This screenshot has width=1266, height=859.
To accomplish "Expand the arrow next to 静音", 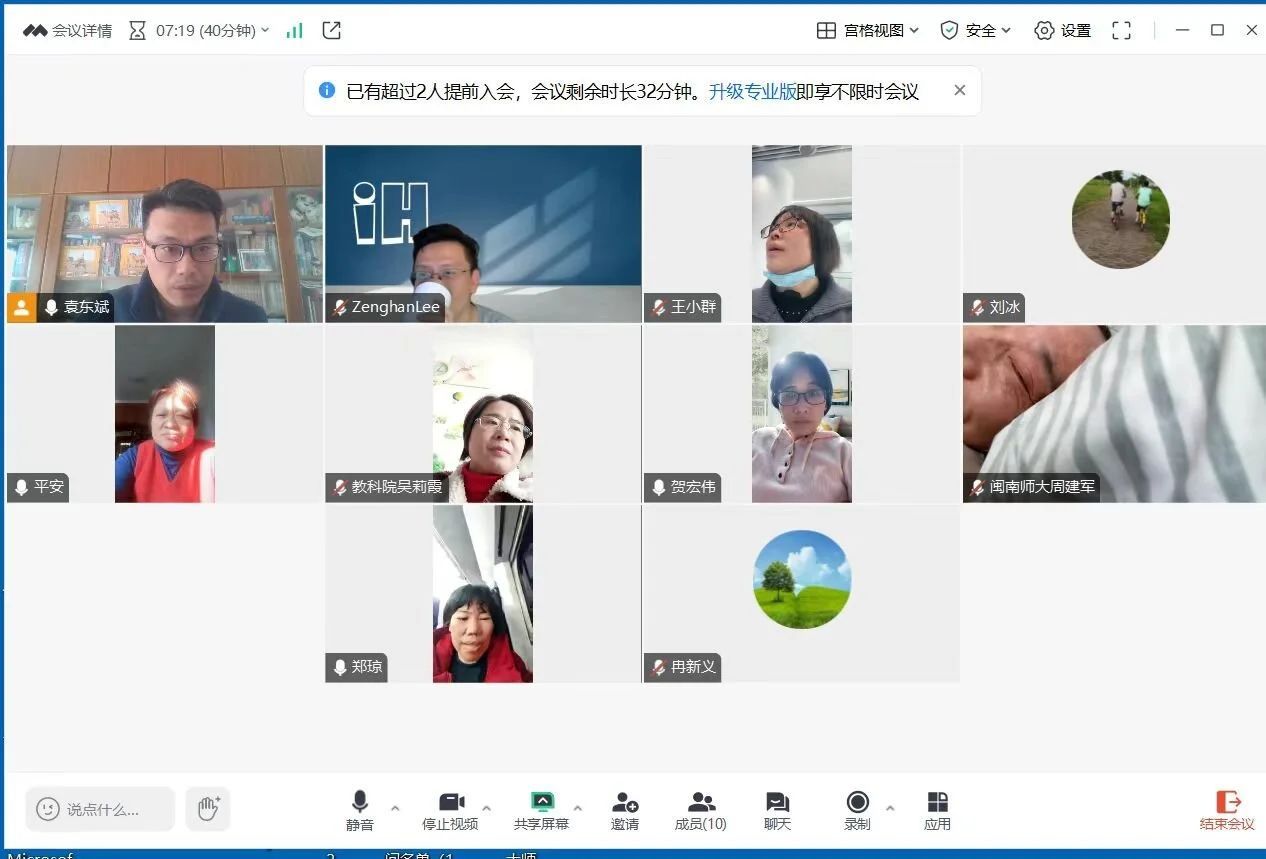I will pyautogui.click(x=395, y=808).
